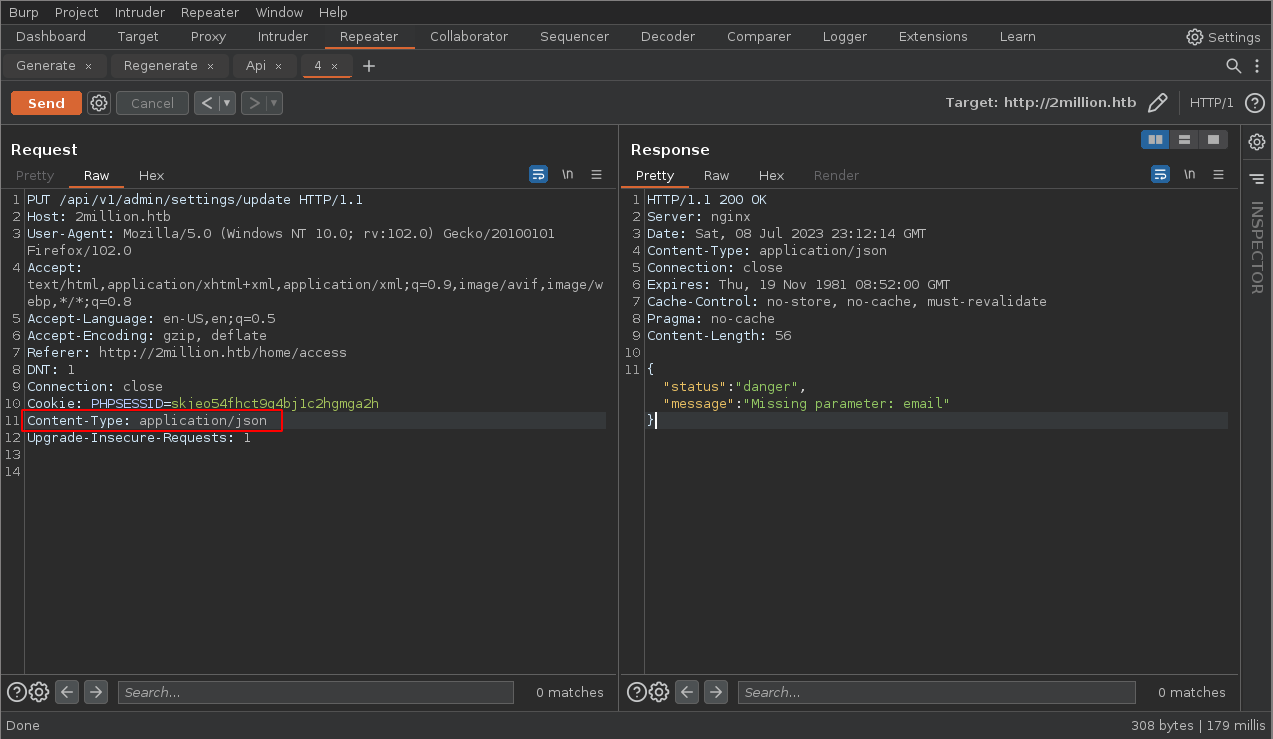Open request search help icon
The image size is (1273, 739).
coord(16,692)
